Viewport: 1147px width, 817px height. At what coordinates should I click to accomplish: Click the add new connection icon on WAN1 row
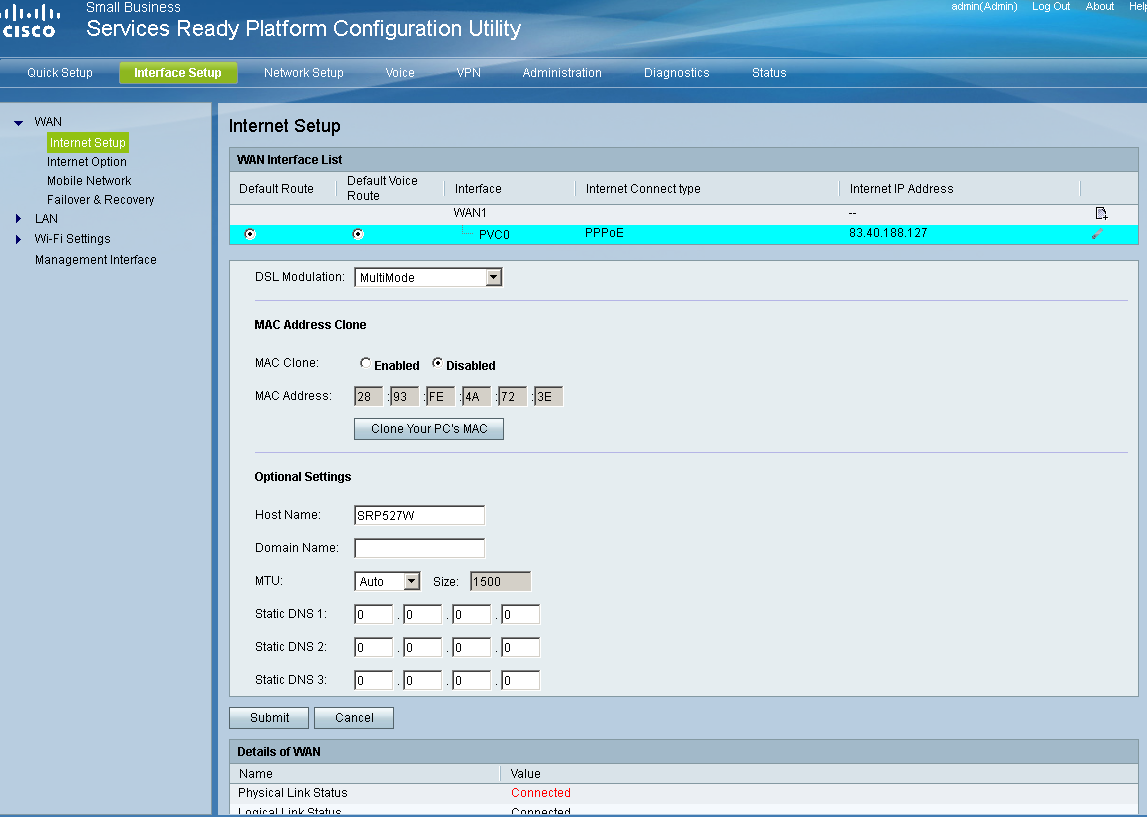[1101, 212]
